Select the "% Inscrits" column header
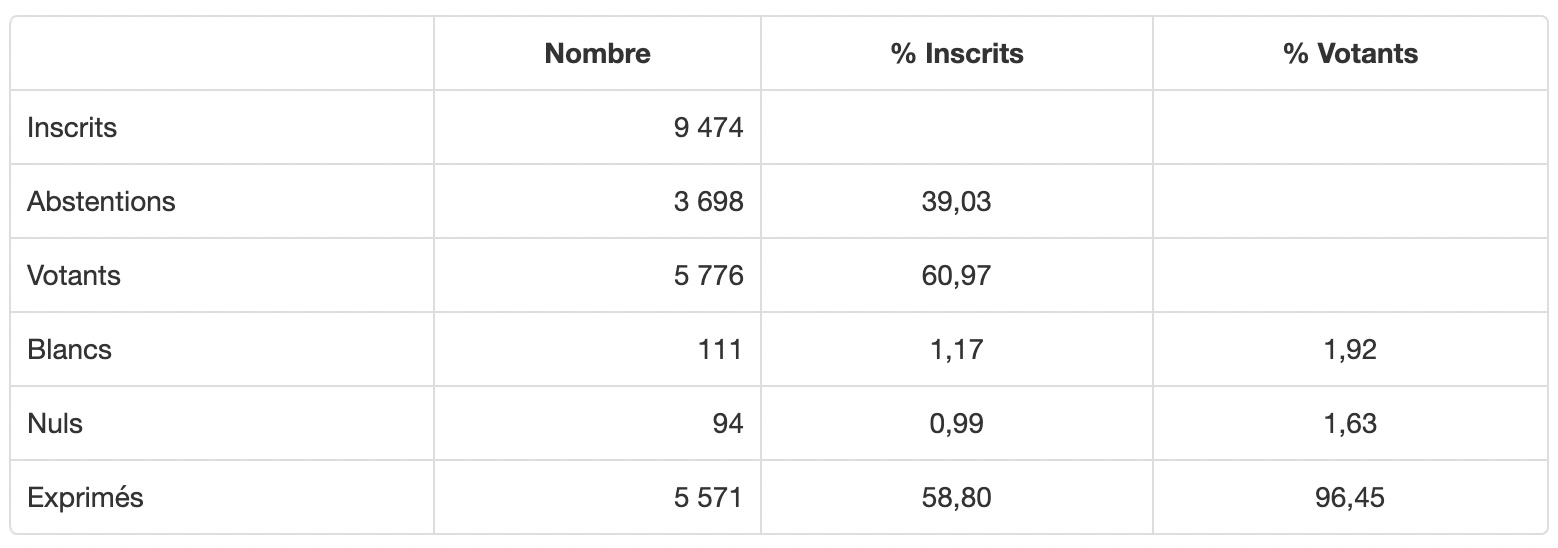This screenshot has width=1558, height=548. [x=957, y=53]
